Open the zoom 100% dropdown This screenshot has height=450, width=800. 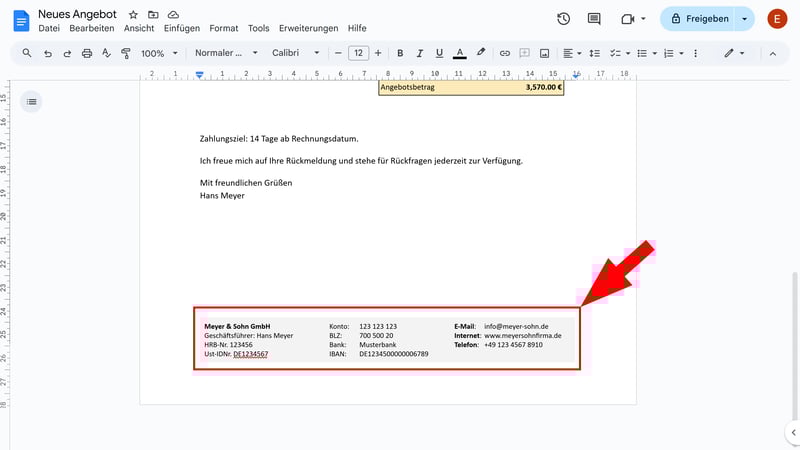point(158,53)
